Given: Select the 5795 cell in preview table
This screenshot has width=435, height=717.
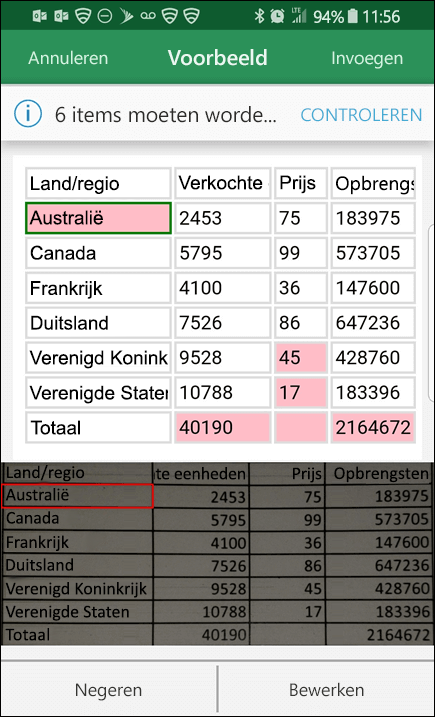Looking at the screenshot, I should pos(223,253).
